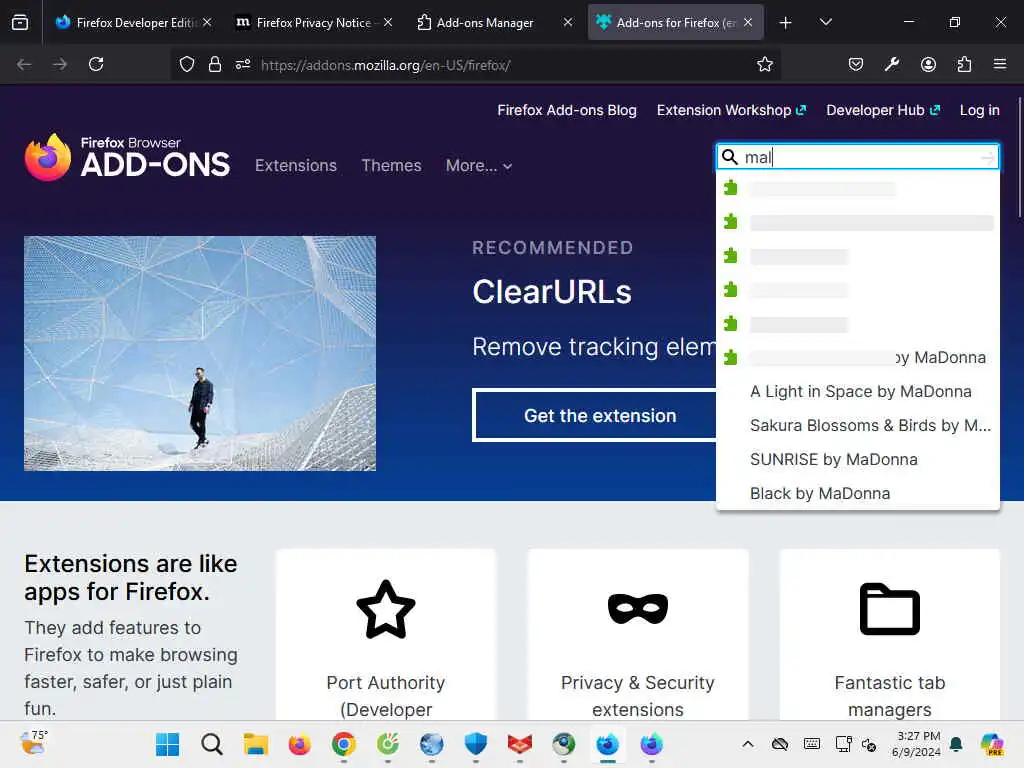This screenshot has height=768, width=1024.
Task: Click the search magnifier icon in search box
Action: coord(729,157)
